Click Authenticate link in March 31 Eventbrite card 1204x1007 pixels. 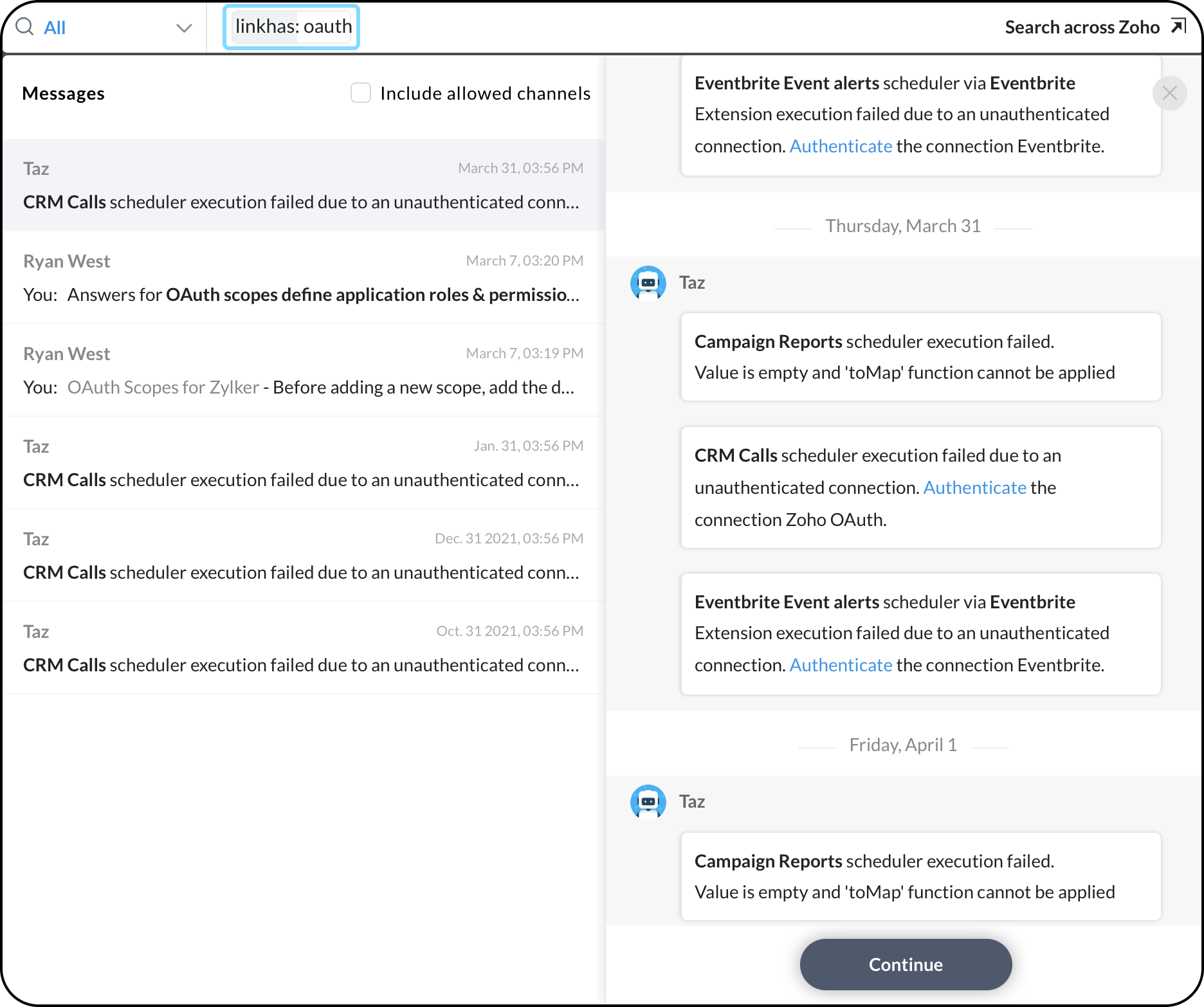841,665
